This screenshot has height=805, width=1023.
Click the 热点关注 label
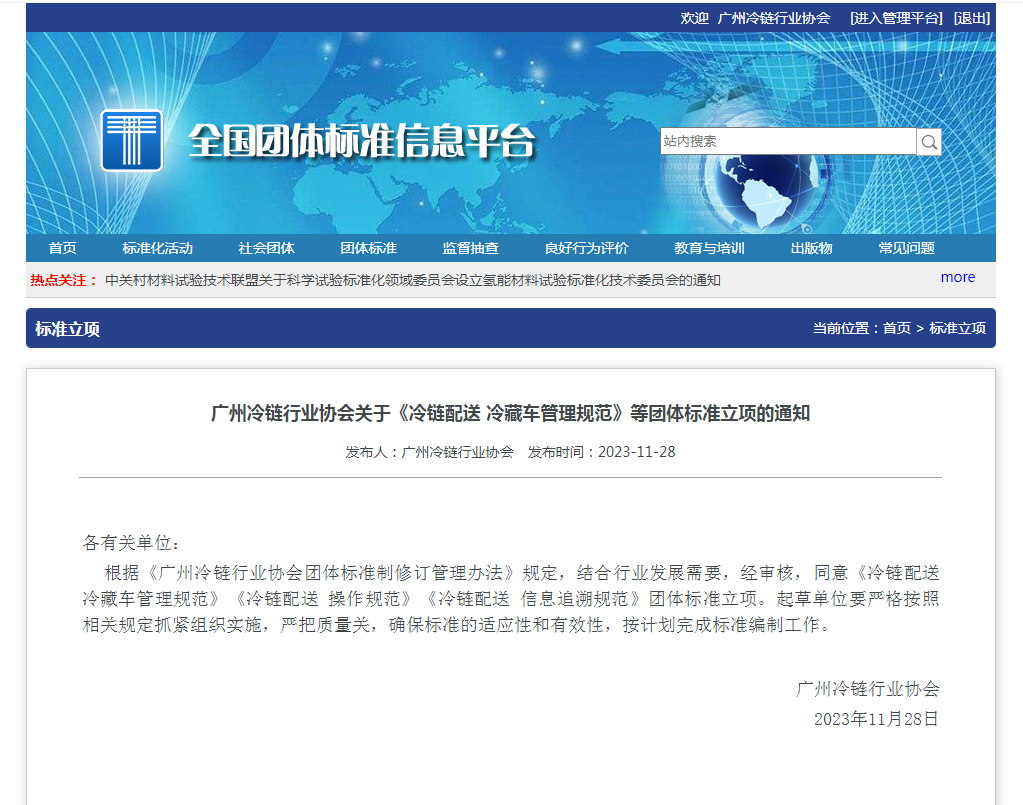coord(63,281)
